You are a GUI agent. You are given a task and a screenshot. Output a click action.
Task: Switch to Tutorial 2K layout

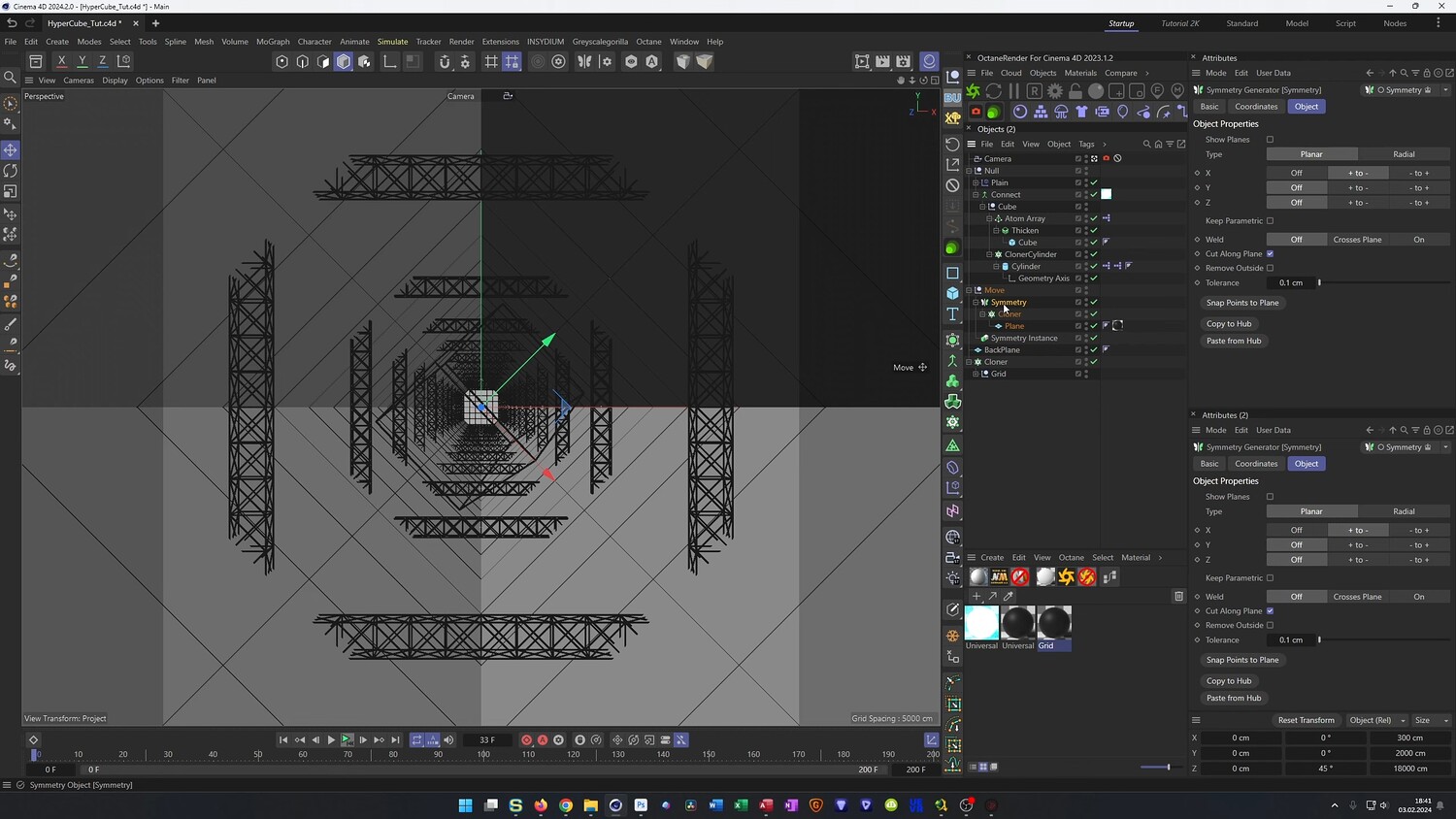(1180, 23)
